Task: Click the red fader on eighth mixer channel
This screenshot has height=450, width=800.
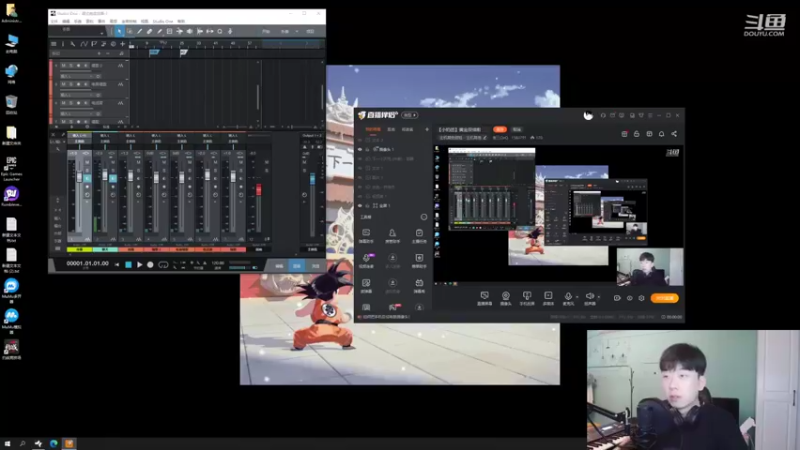Action: 259,189
